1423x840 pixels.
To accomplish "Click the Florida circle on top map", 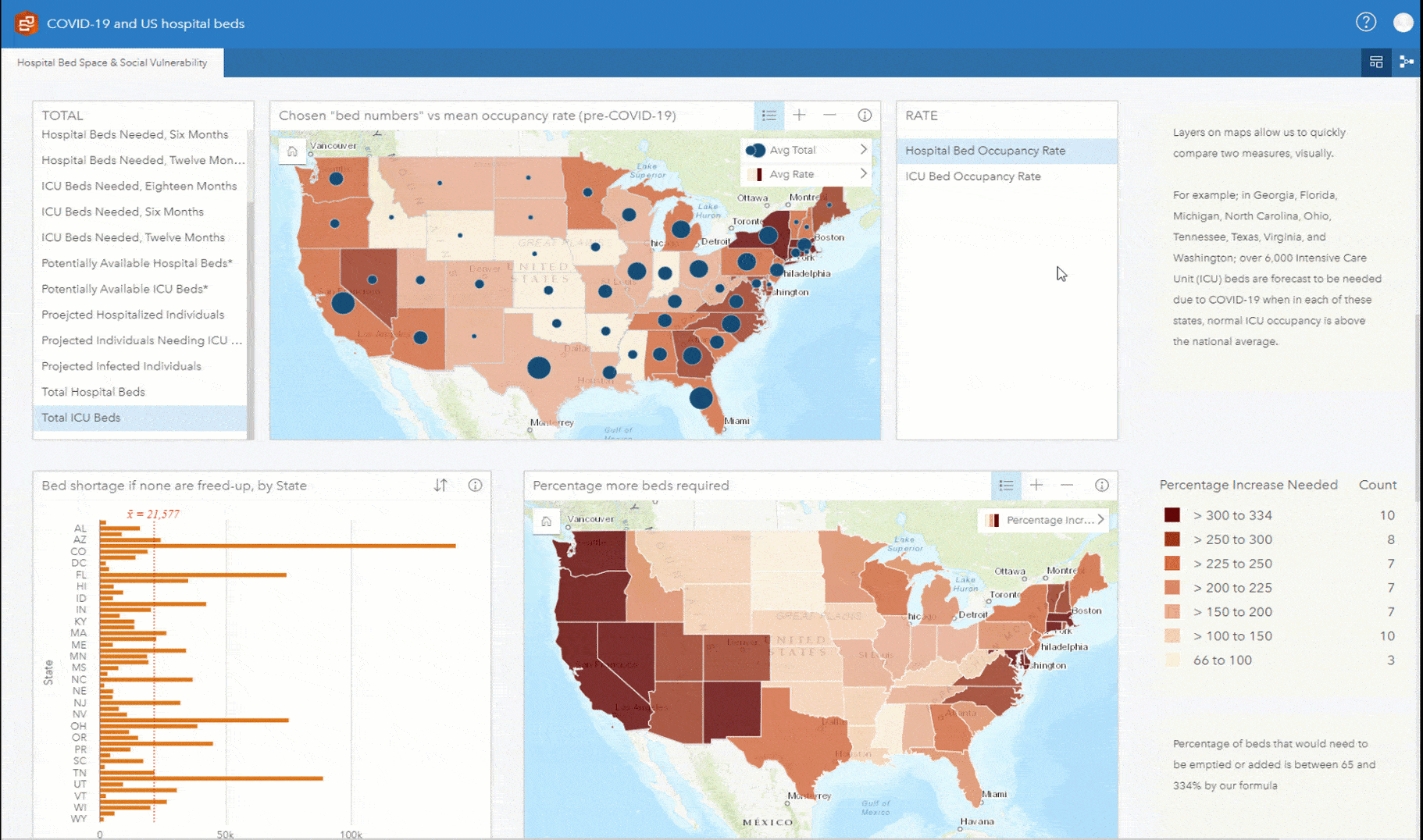I will click(701, 398).
